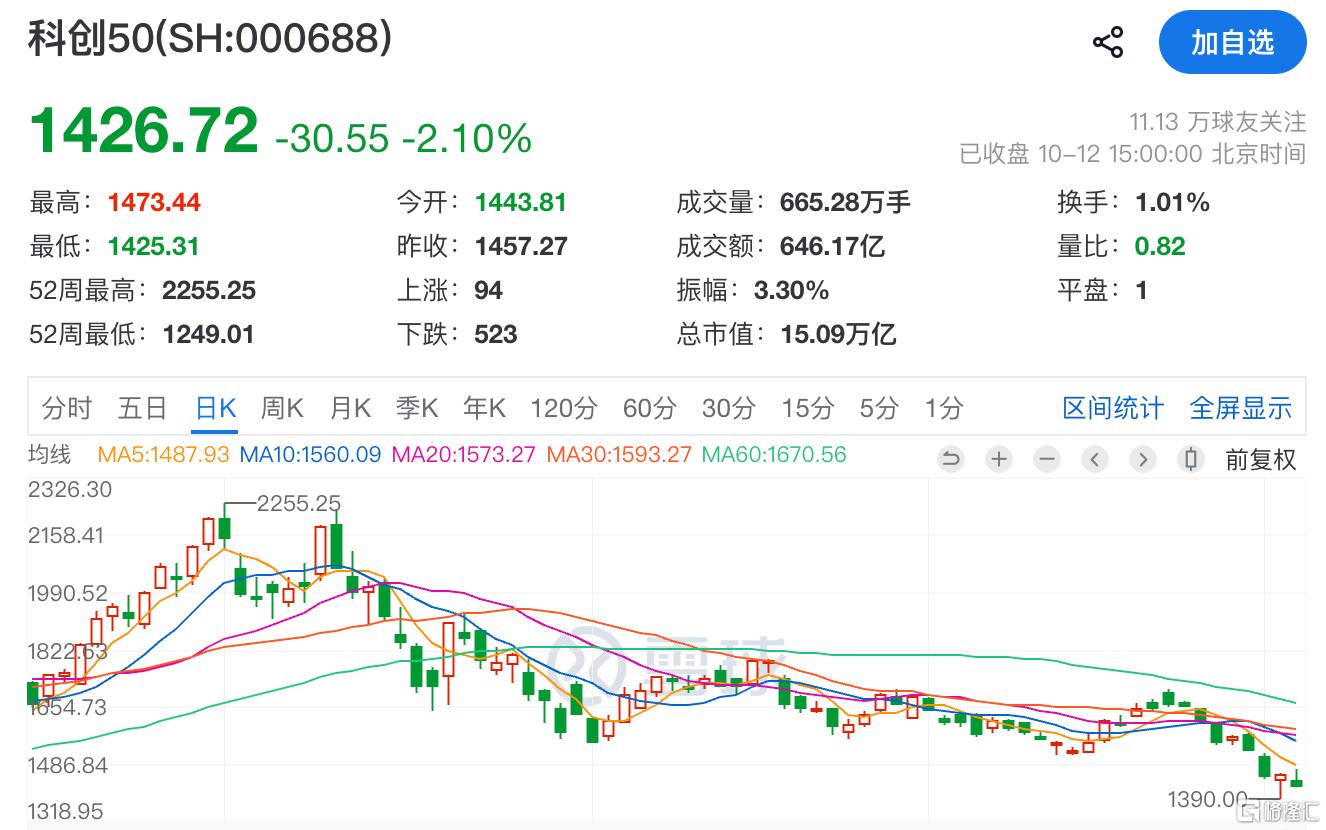Move chart earlier with left chevron icon
Image resolution: width=1326 pixels, height=830 pixels.
[x=1095, y=459]
